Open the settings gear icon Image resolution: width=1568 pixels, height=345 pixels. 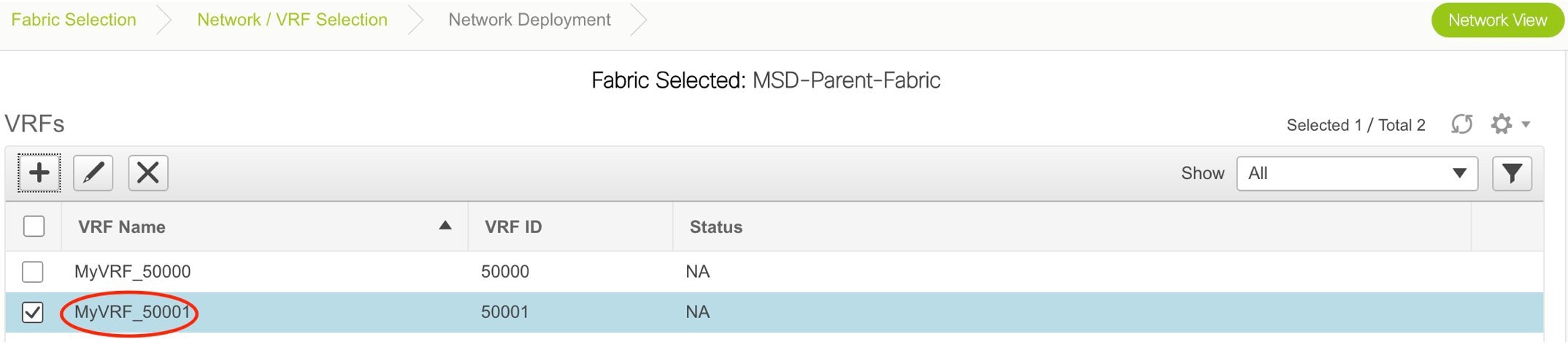coord(1501,124)
